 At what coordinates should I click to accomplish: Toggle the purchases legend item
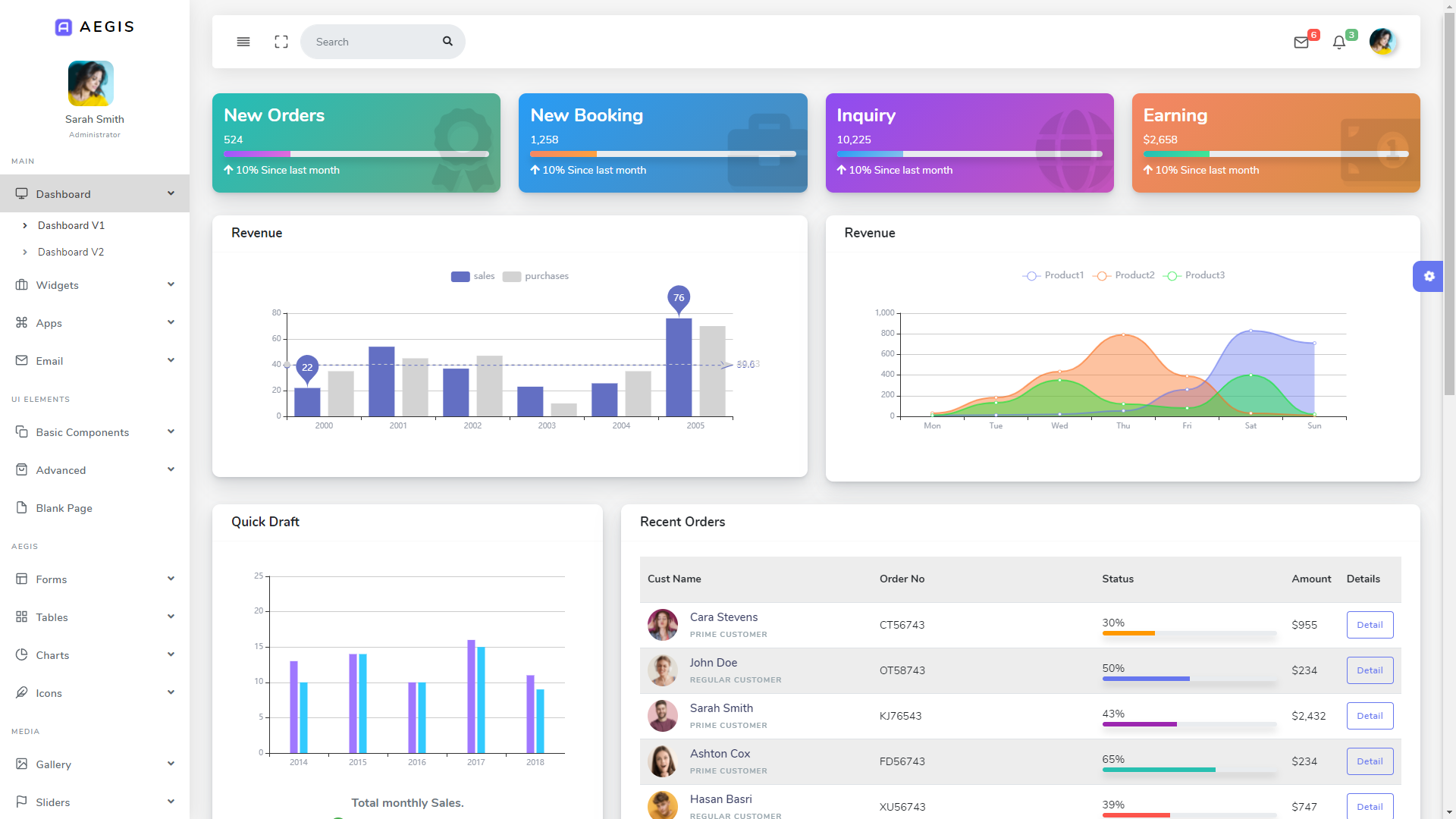point(535,276)
